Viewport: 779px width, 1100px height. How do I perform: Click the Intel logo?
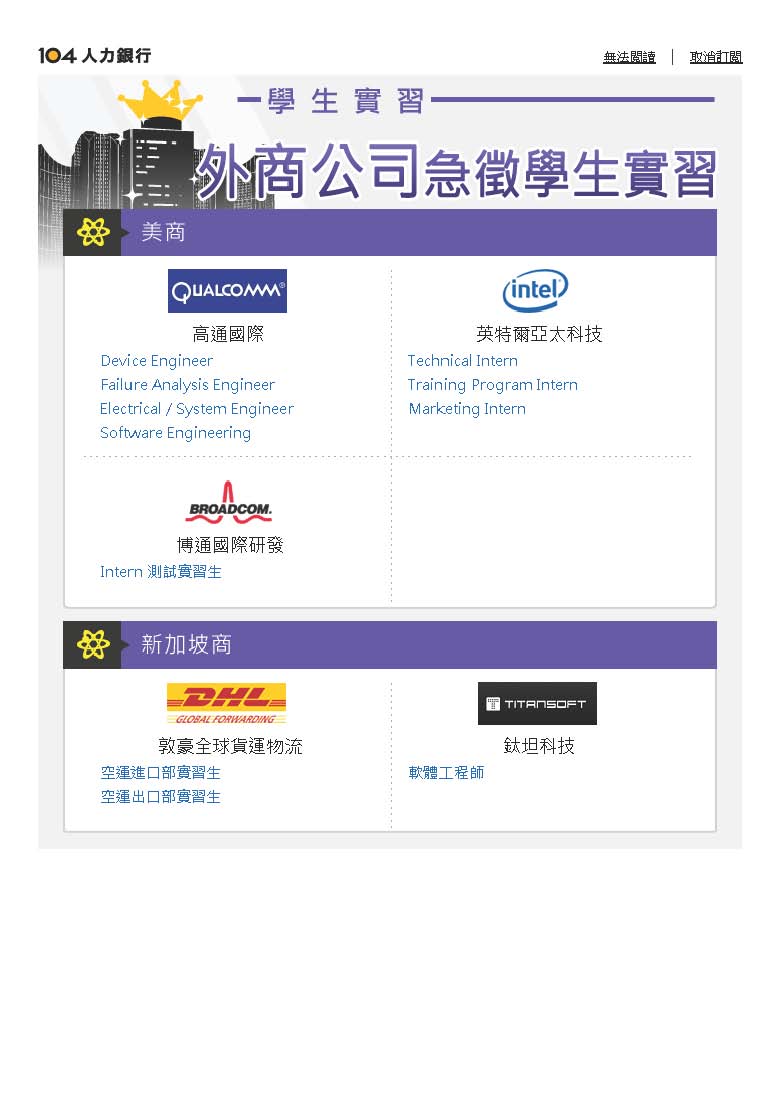535,290
